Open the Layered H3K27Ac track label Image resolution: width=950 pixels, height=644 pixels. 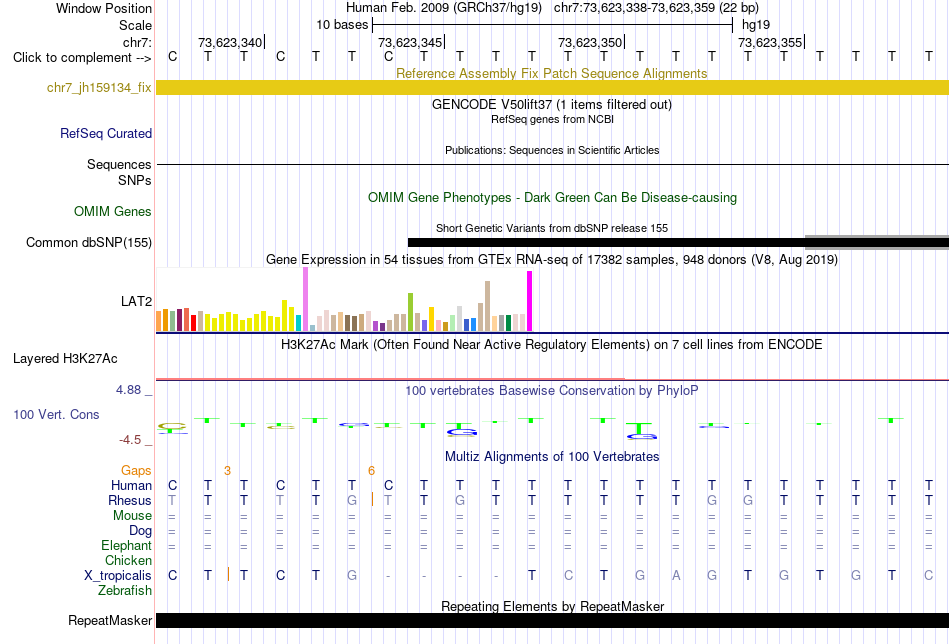[65, 359]
